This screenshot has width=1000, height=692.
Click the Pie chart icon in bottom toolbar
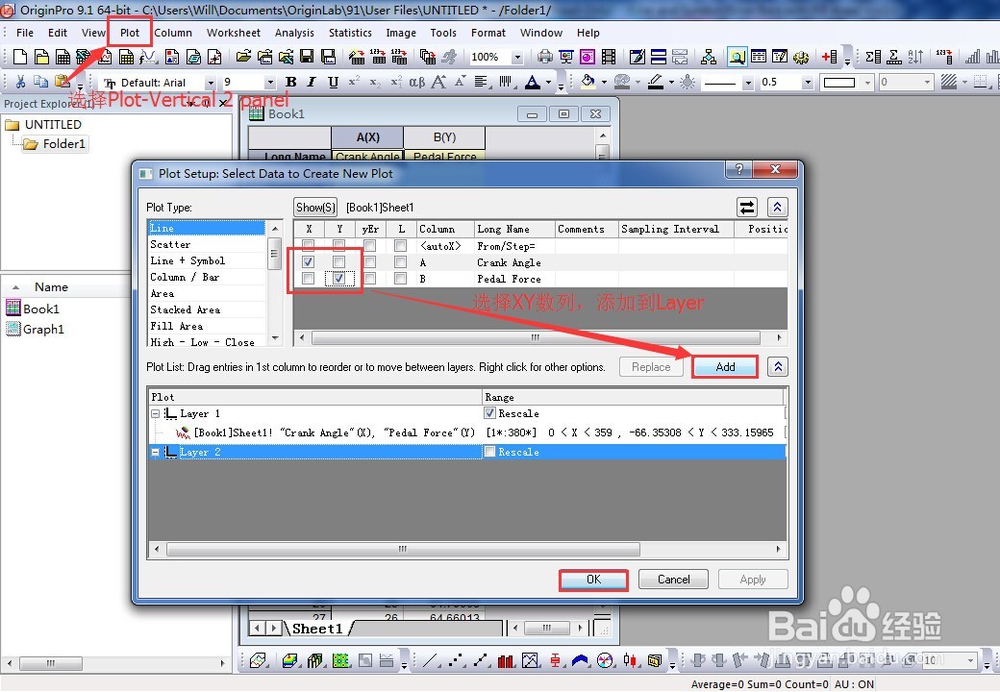pyautogui.click(x=605, y=661)
